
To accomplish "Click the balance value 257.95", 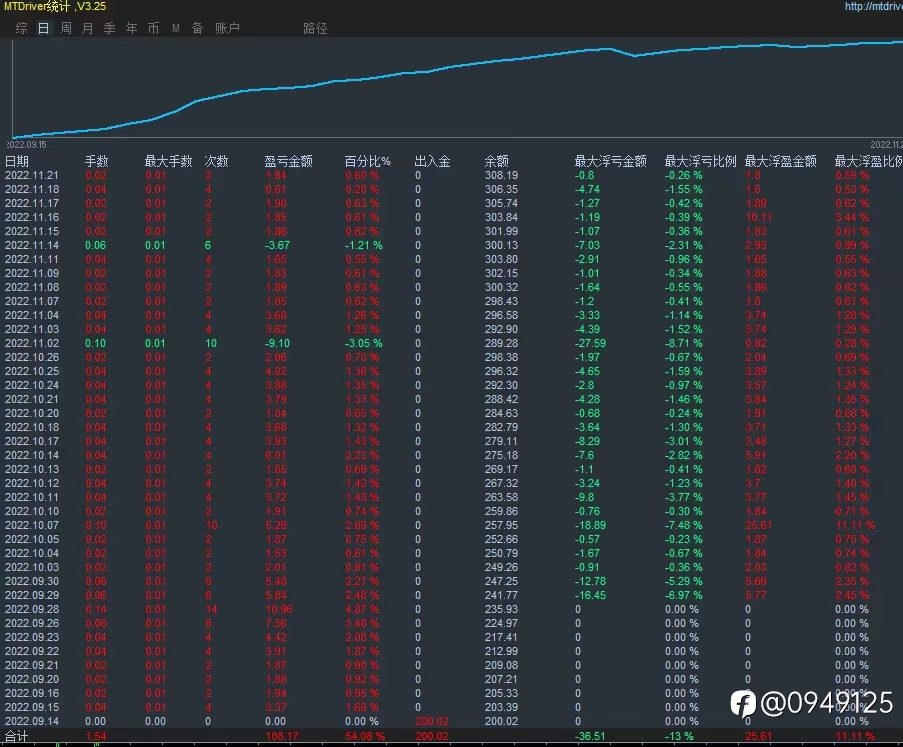I will point(501,525).
